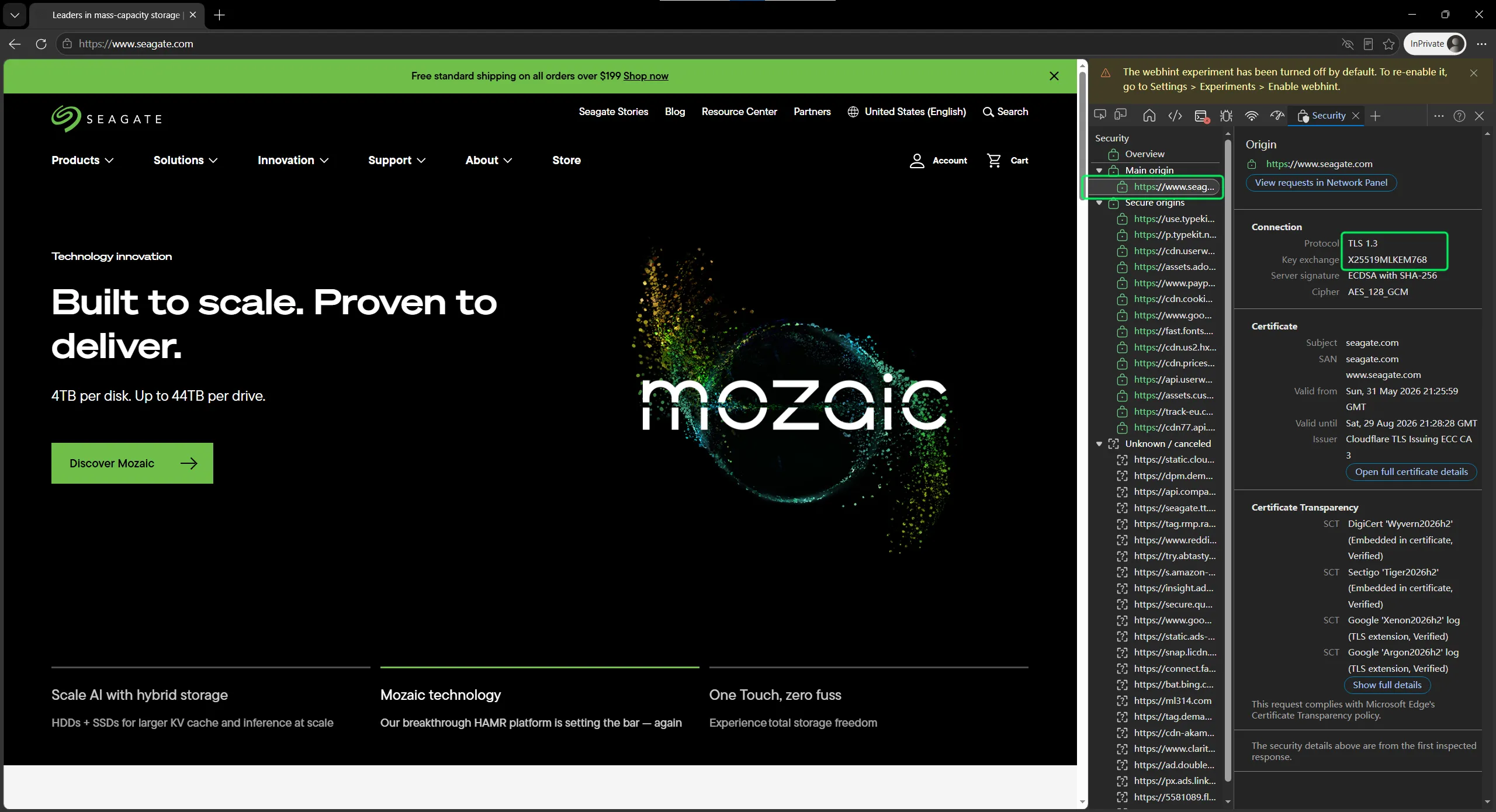
Task: Change region from United States (English)
Action: (906, 112)
